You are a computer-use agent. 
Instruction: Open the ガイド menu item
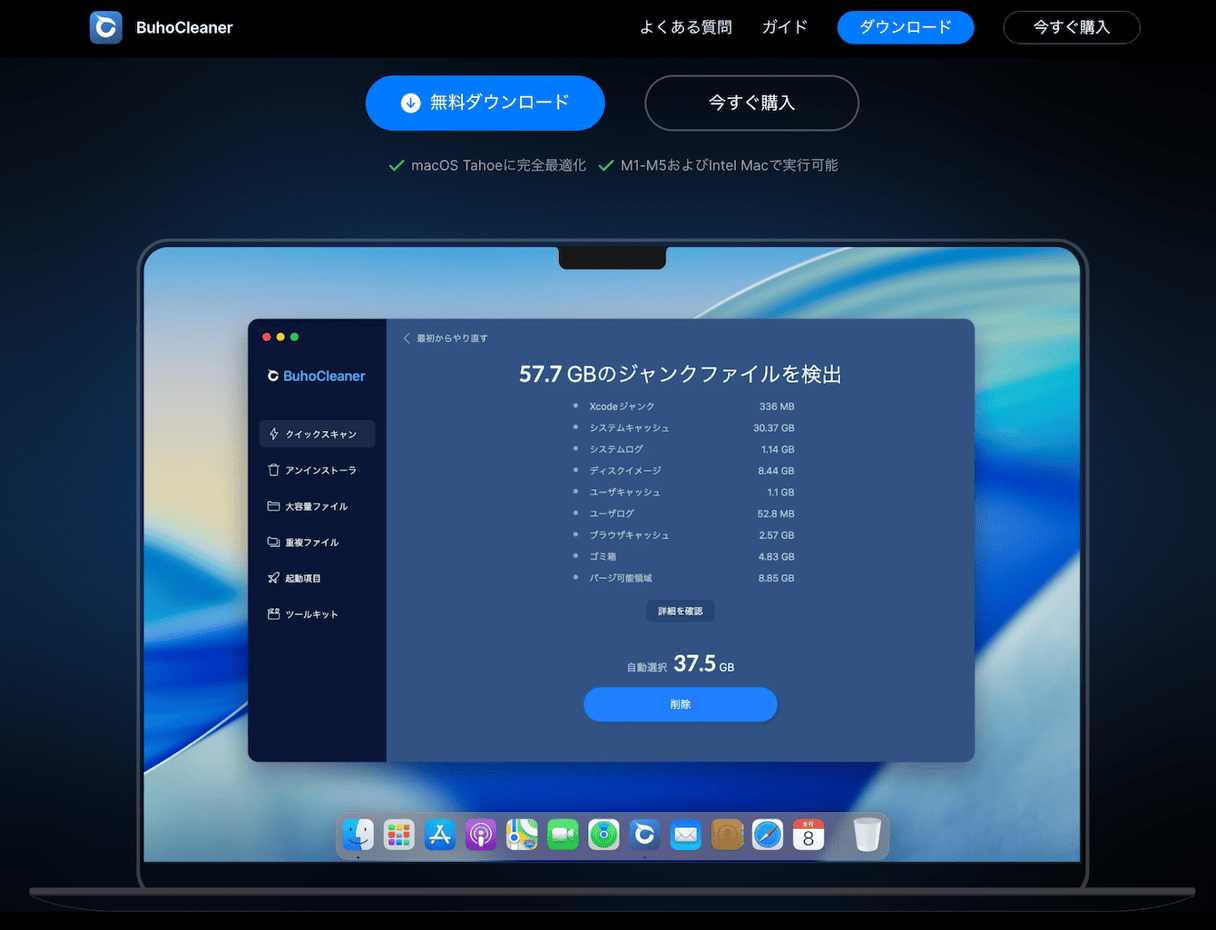[x=785, y=27]
